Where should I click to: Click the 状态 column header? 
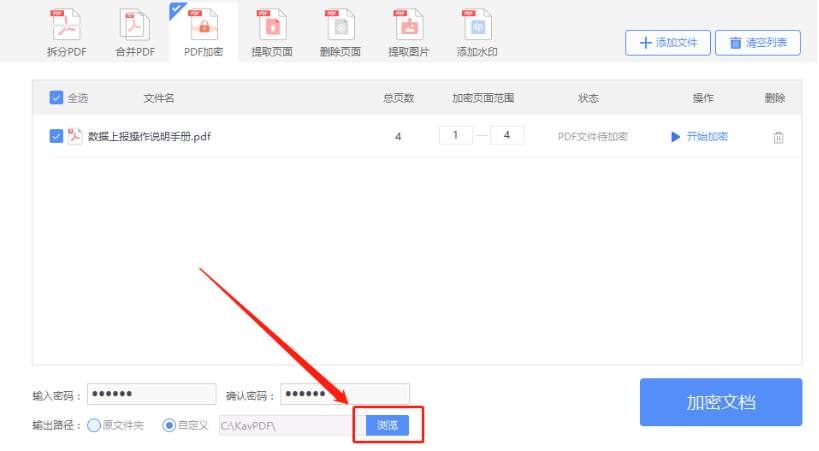point(588,98)
